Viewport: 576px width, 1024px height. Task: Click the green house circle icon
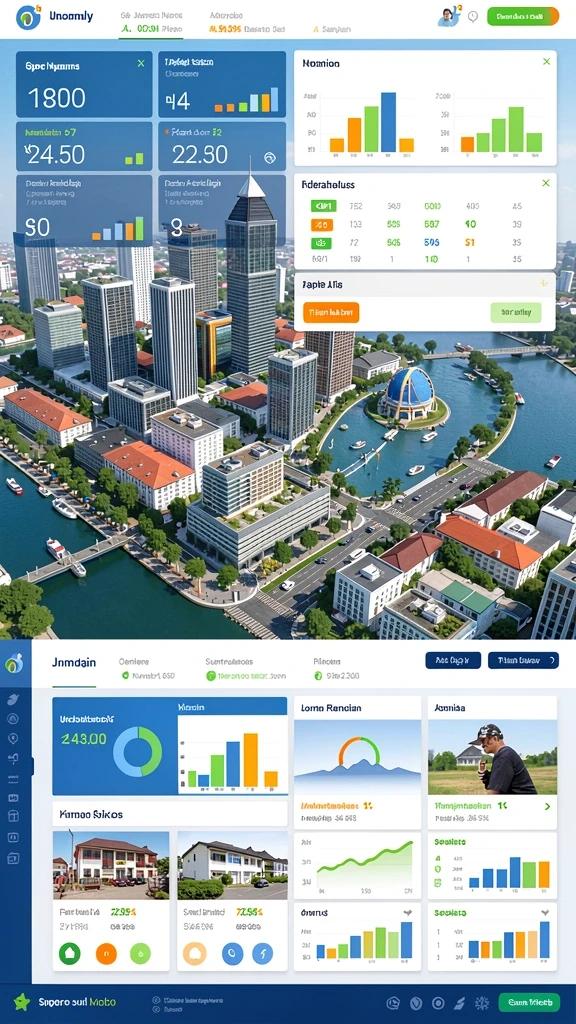69,953
